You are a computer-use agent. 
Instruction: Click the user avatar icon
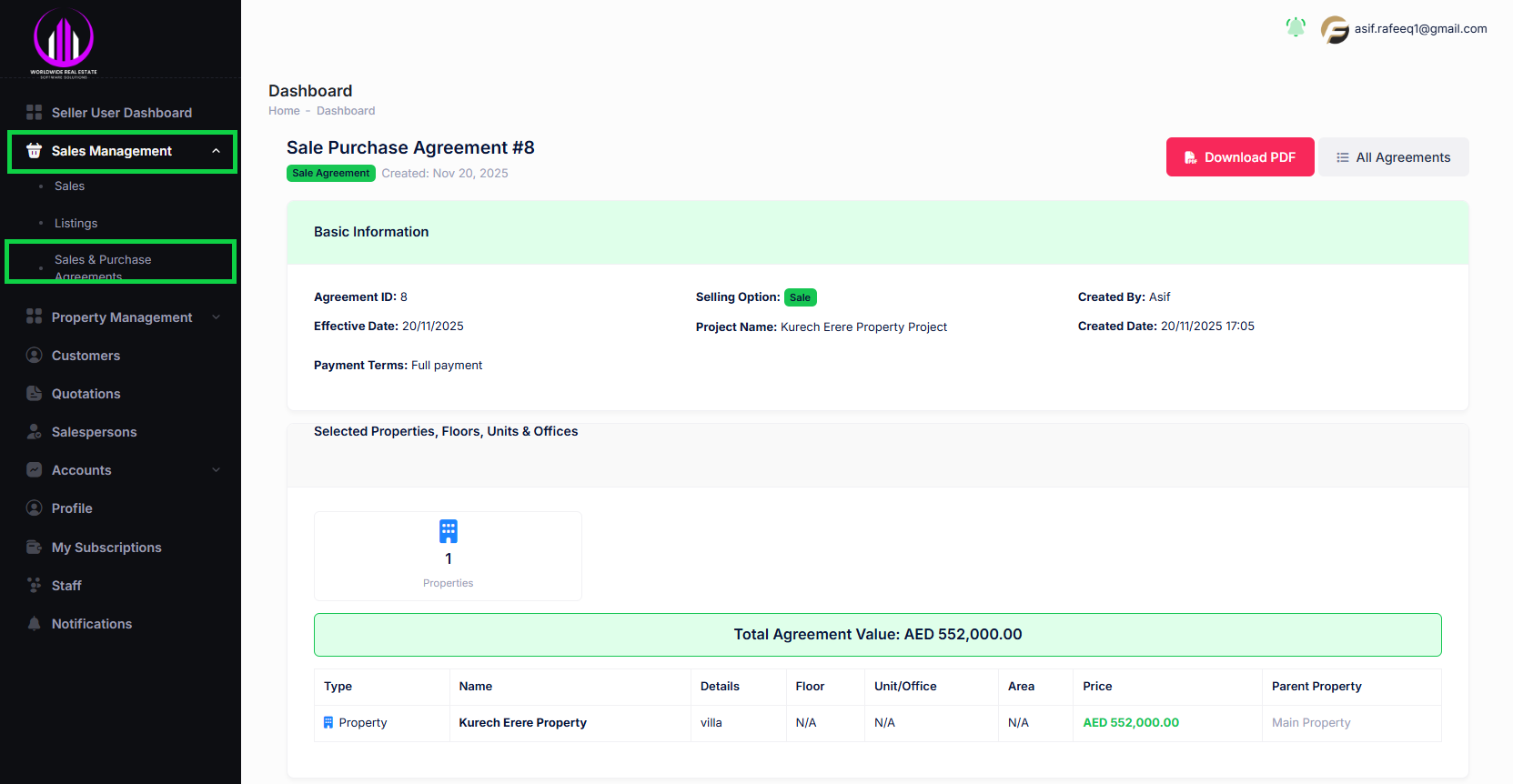(x=1335, y=30)
